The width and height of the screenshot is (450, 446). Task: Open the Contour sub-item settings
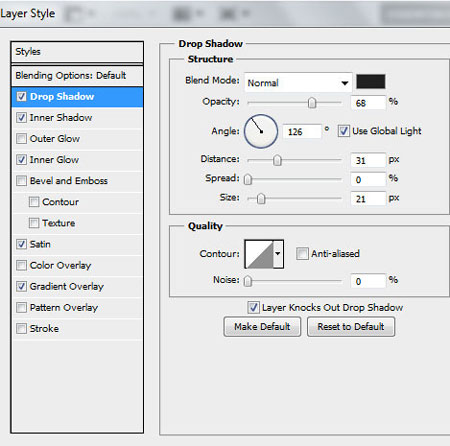point(77,202)
